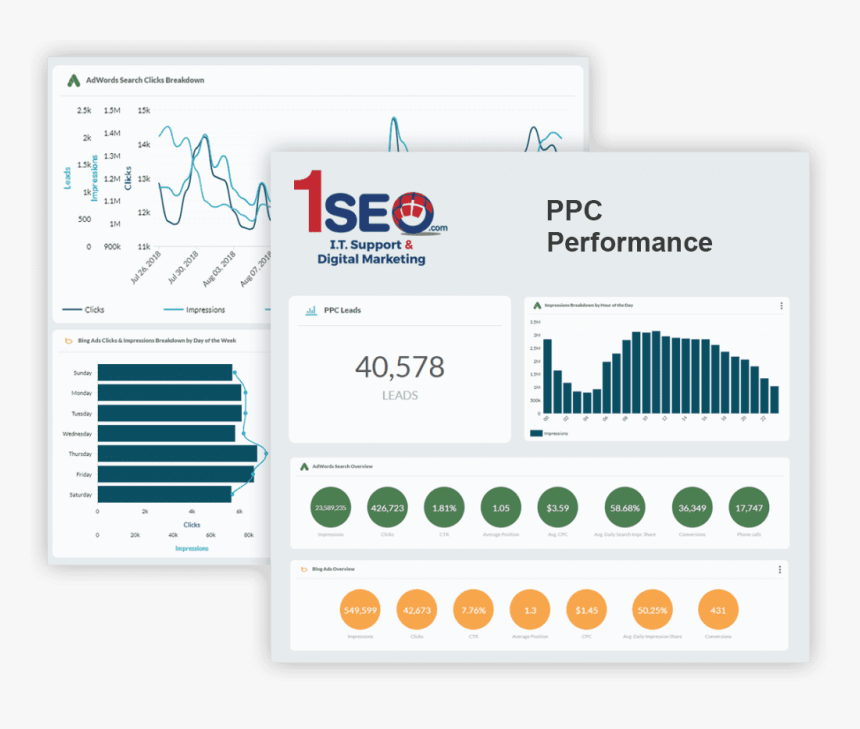Image resolution: width=860 pixels, height=729 pixels.
Task: Click the Jul 26, 2018 date label
Action: pos(146,267)
